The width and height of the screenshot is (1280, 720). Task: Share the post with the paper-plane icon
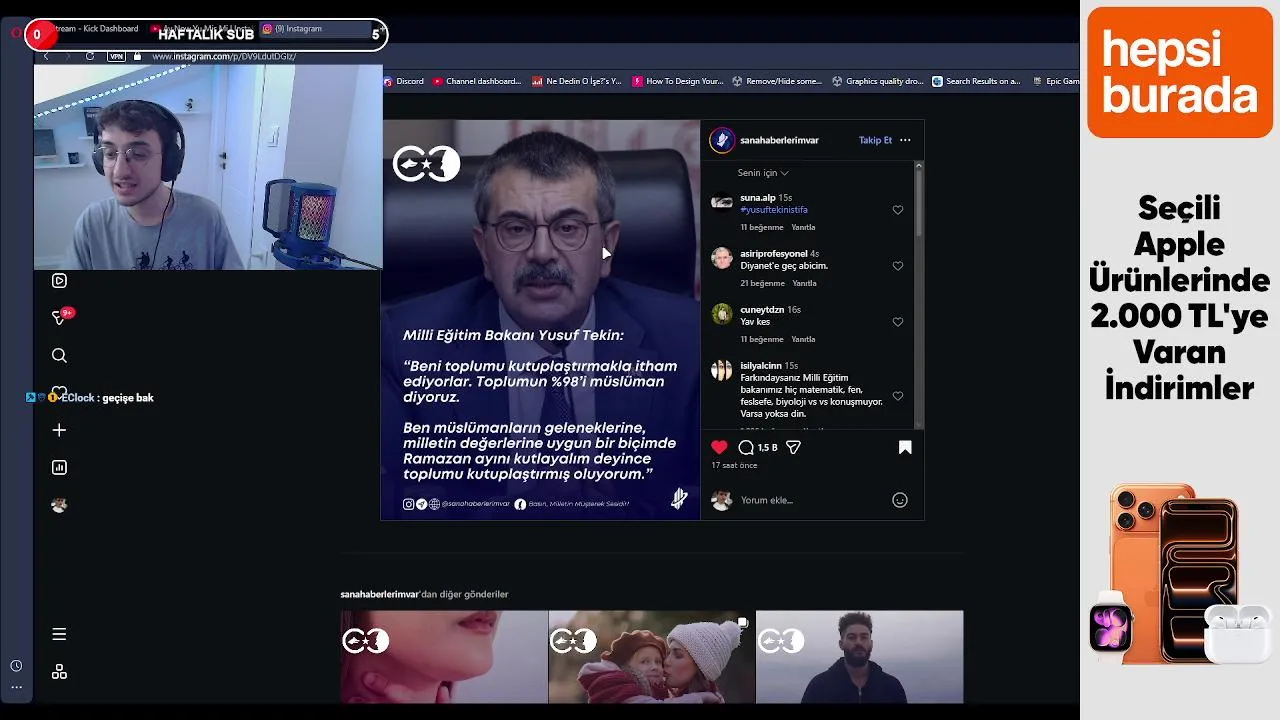tap(793, 447)
